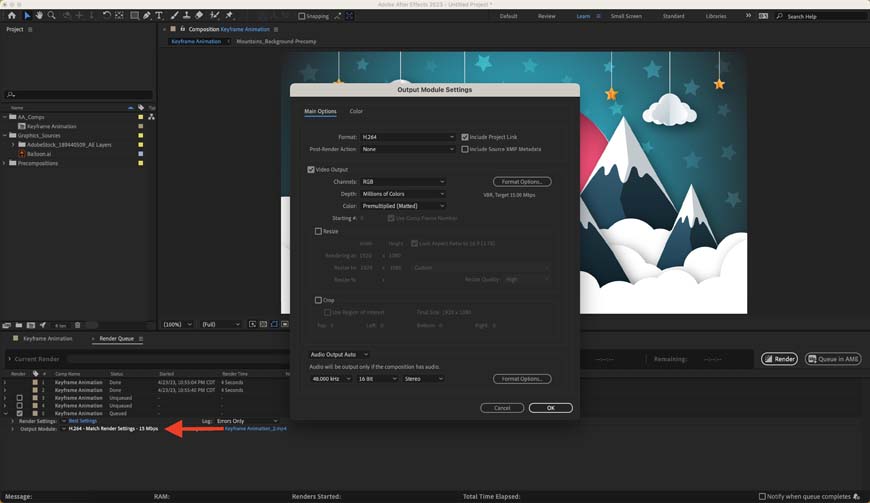Click OK in Output Module Settings
870x503 pixels.
550,408
